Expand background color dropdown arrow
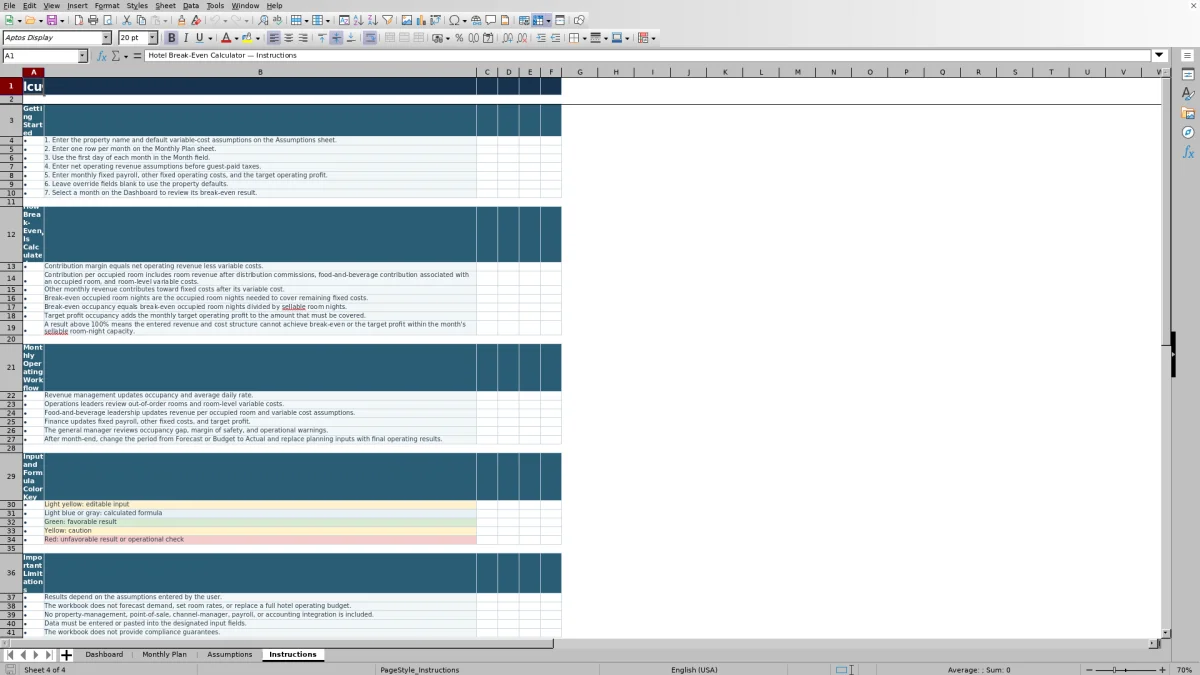The width and height of the screenshot is (1200, 675). tap(258, 38)
